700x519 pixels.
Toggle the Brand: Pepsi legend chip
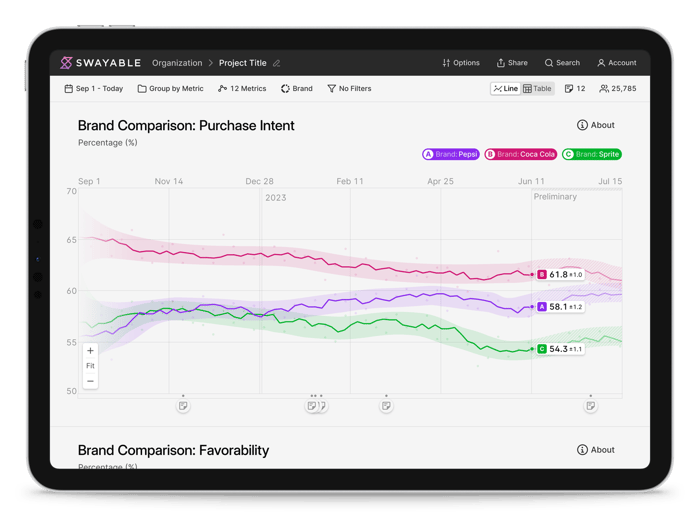pyautogui.click(x=451, y=154)
